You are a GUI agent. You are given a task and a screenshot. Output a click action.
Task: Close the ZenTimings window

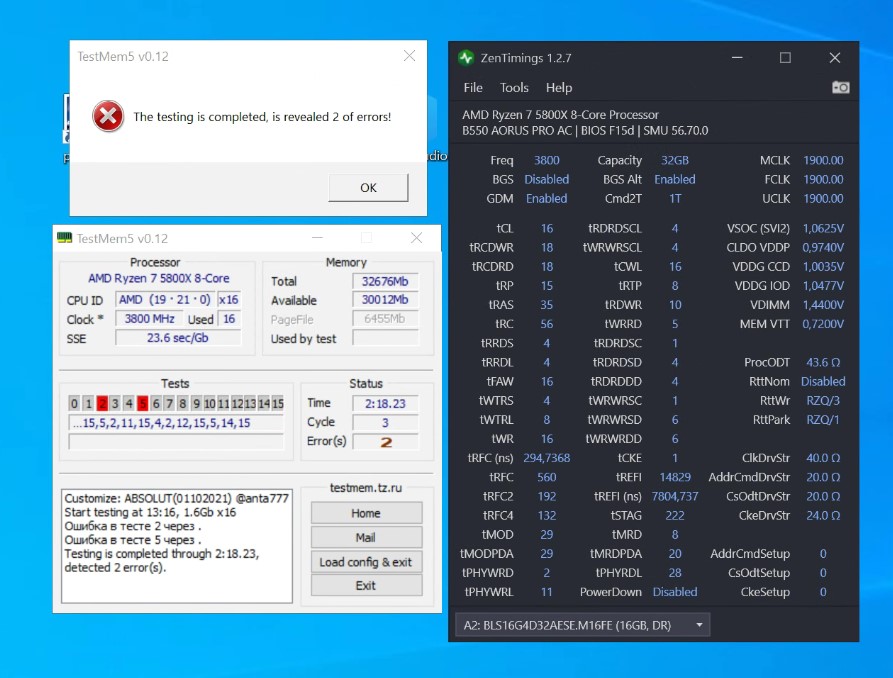point(834,58)
